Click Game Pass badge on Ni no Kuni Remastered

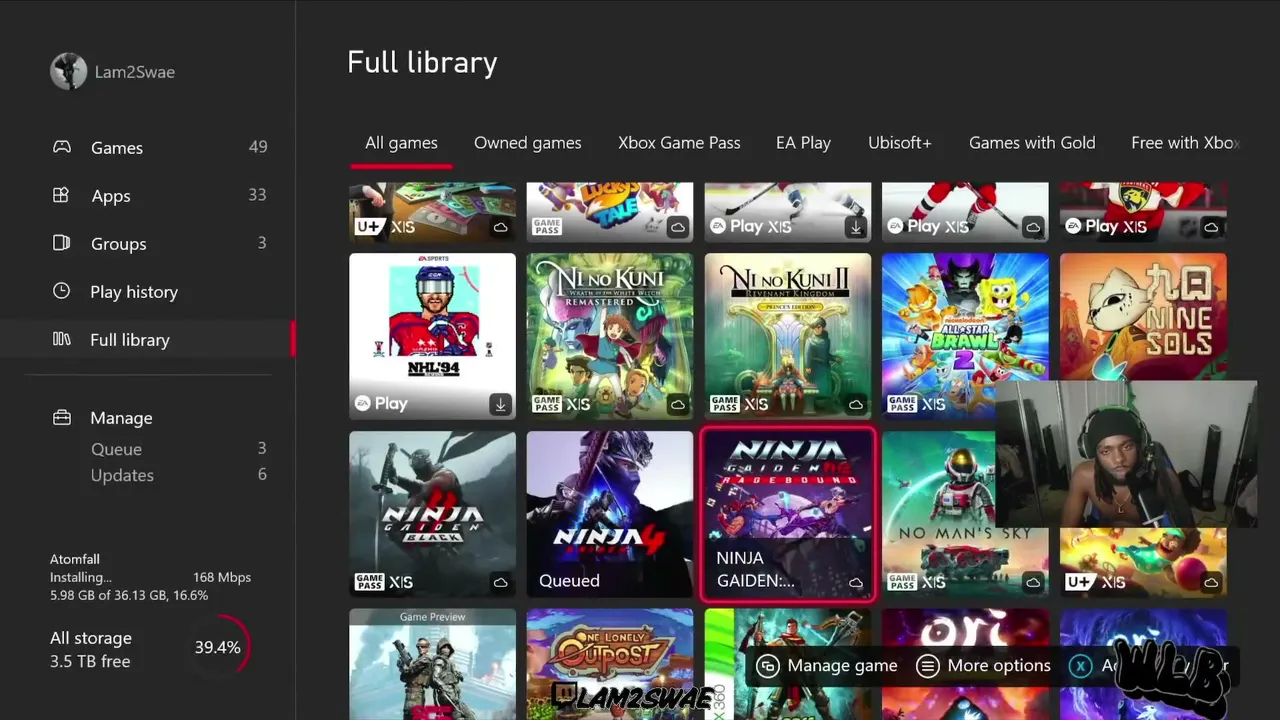[547, 404]
